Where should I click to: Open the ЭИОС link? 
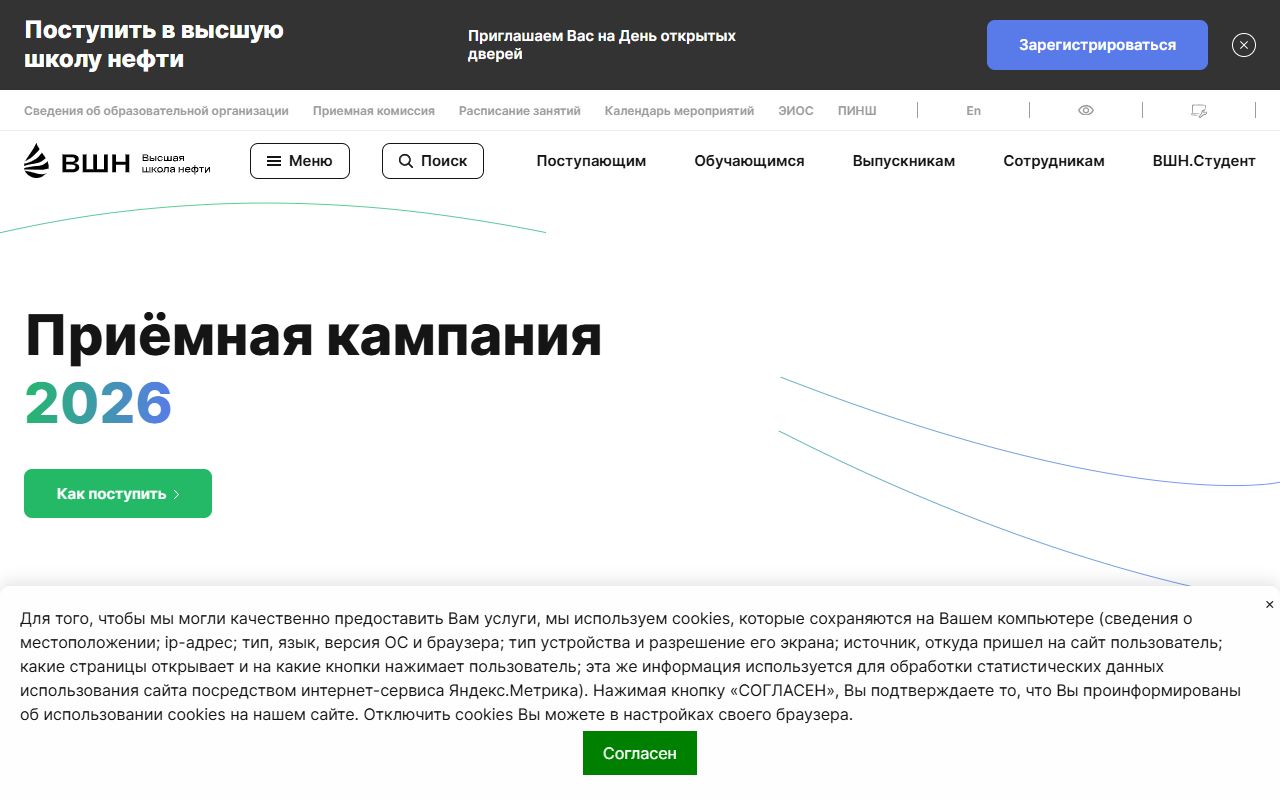pos(796,111)
